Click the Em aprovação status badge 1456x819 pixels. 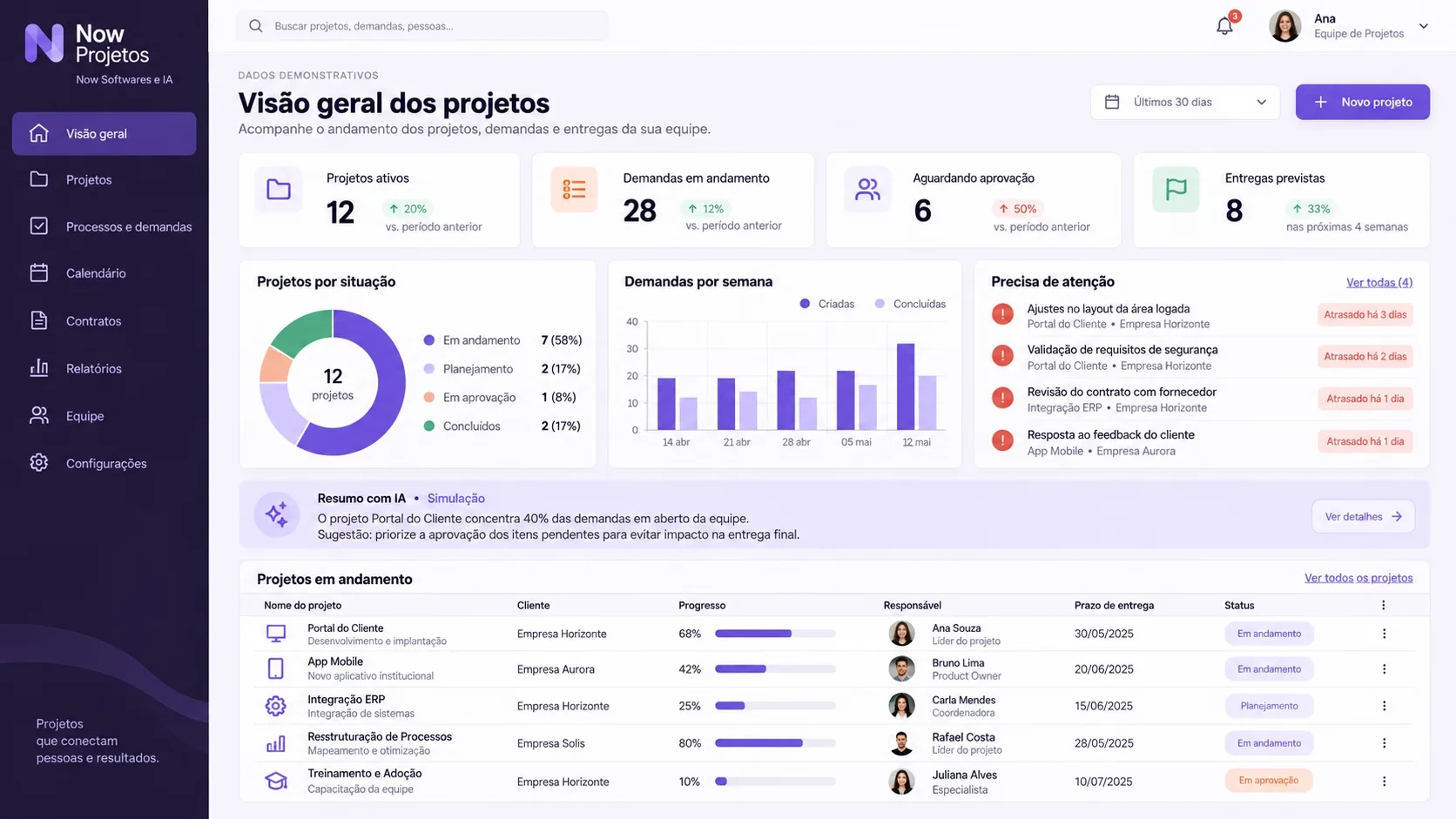click(1269, 781)
